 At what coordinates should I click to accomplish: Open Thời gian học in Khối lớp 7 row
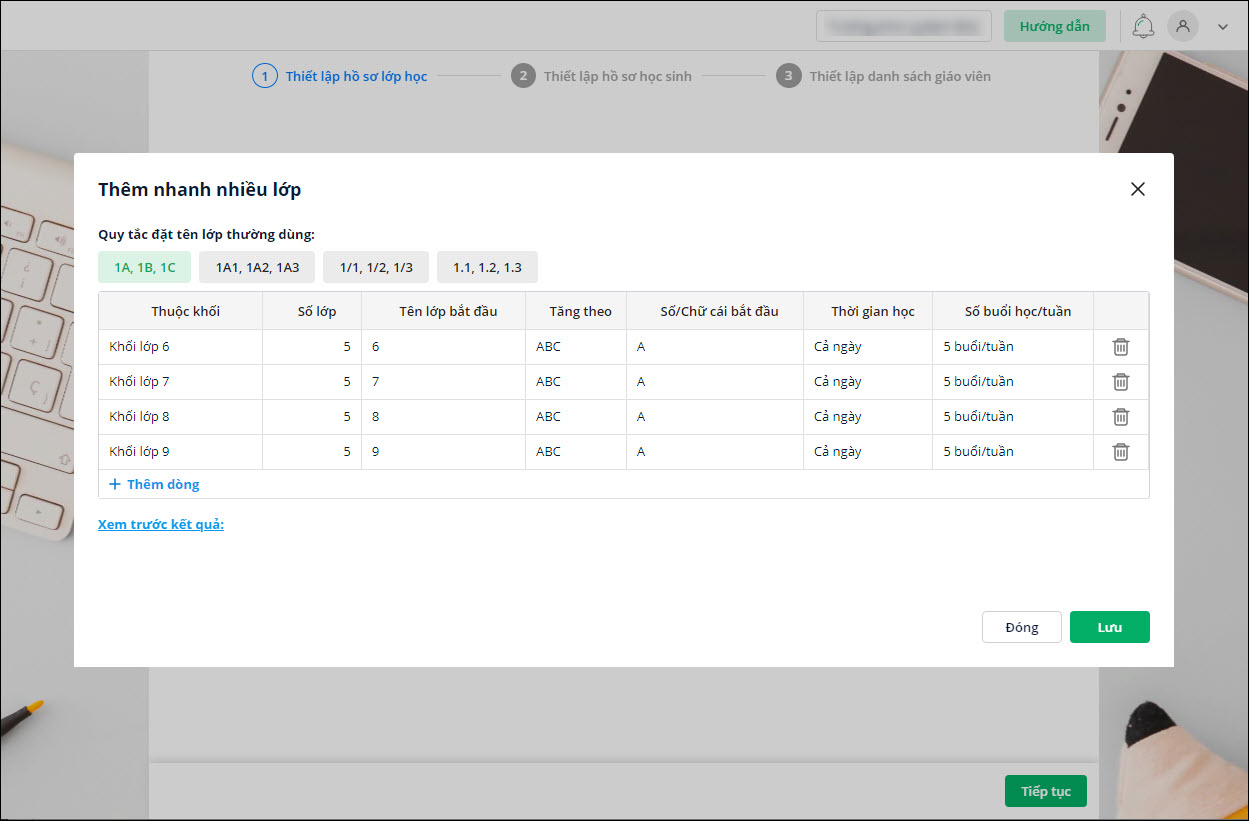click(868, 382)
